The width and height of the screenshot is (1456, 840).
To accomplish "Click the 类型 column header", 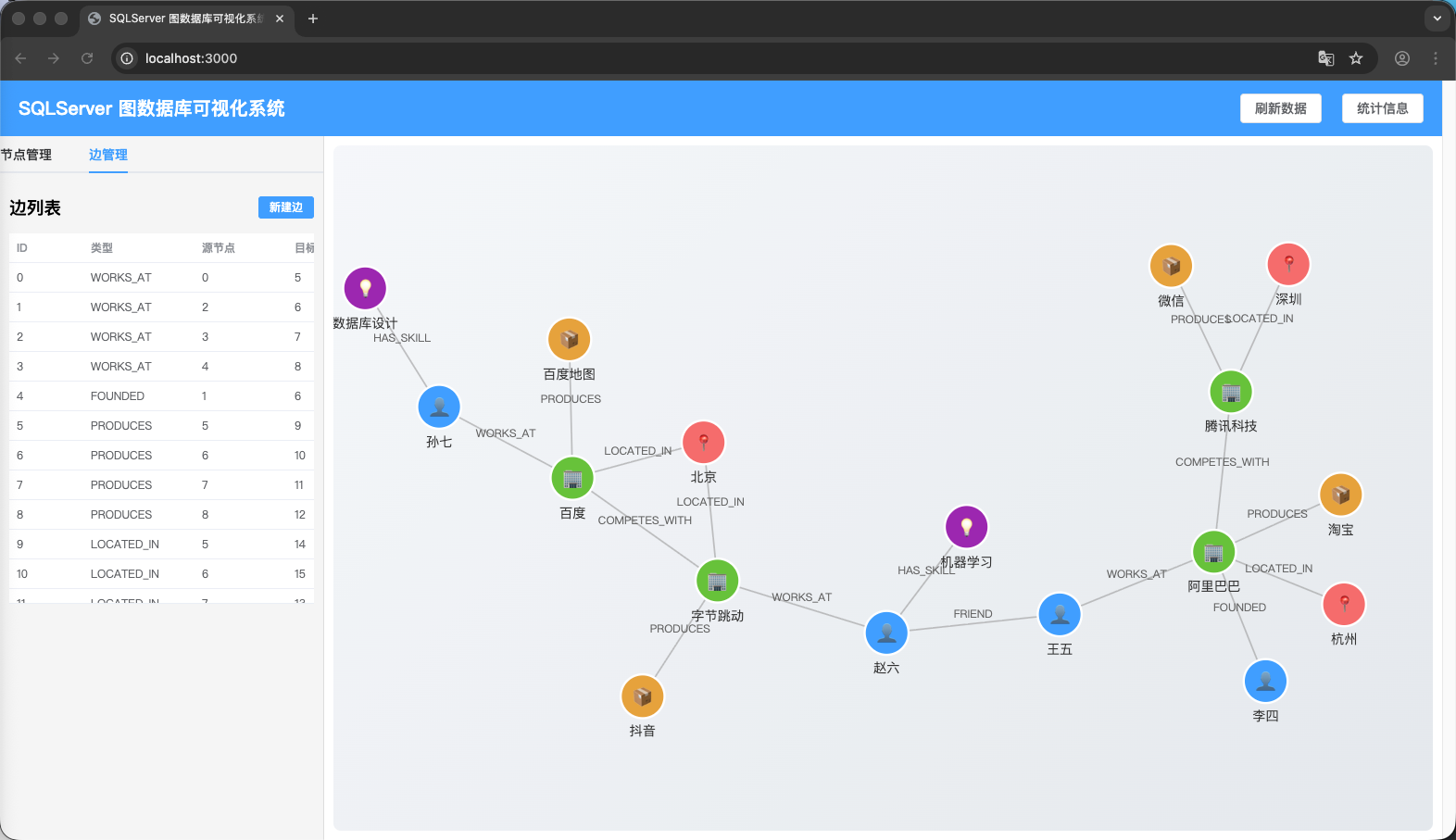I will [102, 248].
